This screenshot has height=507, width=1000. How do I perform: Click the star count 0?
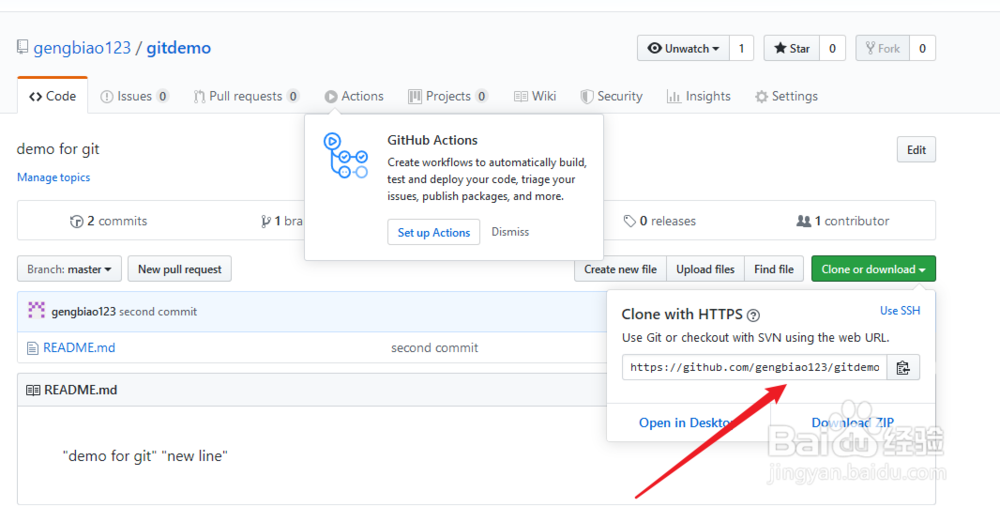coord(832,48)
